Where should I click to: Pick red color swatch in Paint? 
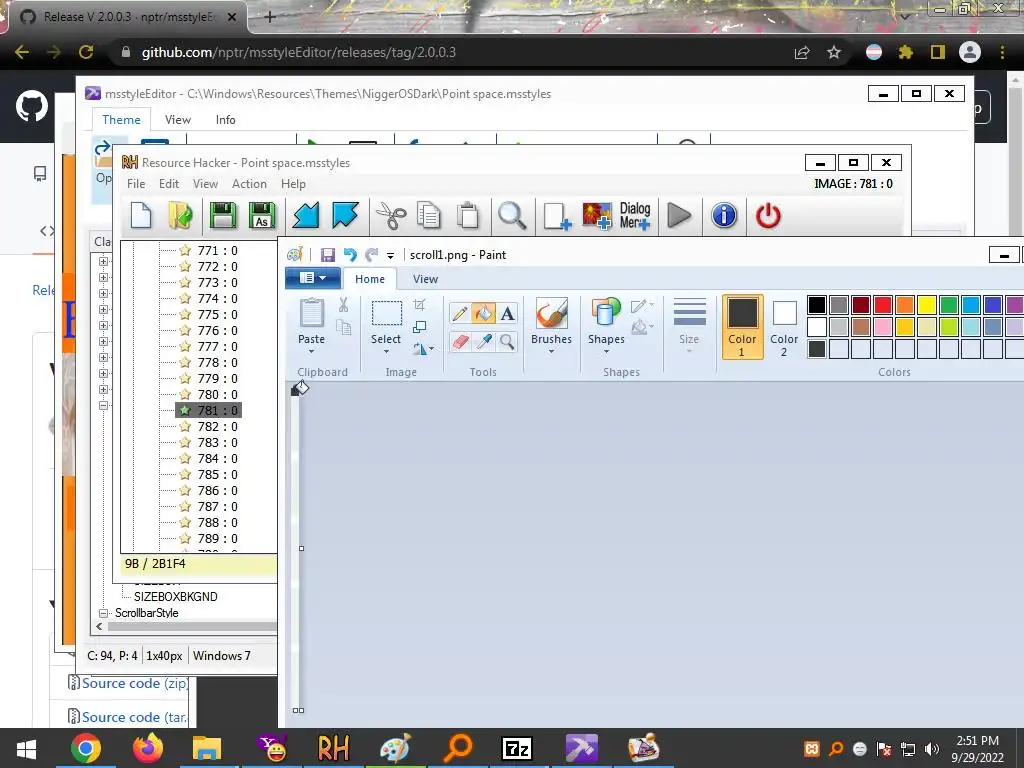(x=883, y=305)
